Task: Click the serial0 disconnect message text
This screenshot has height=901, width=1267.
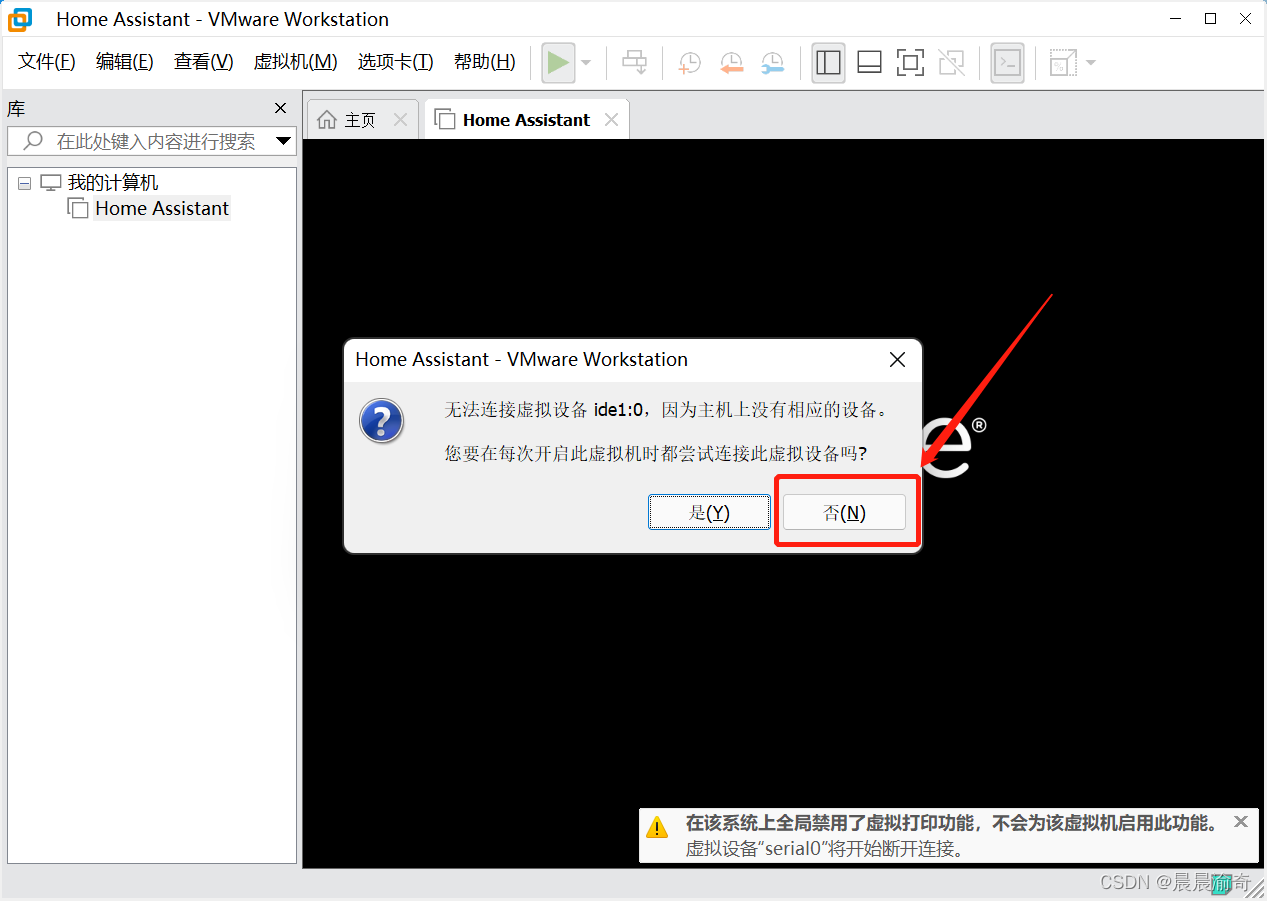Action: coord(825,849)
